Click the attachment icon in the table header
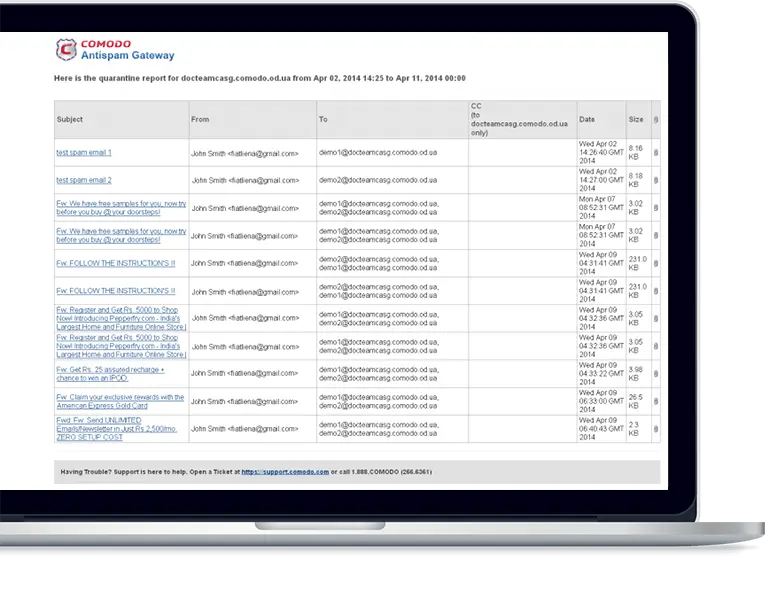The image size is (783, 600). coord(656,119)
